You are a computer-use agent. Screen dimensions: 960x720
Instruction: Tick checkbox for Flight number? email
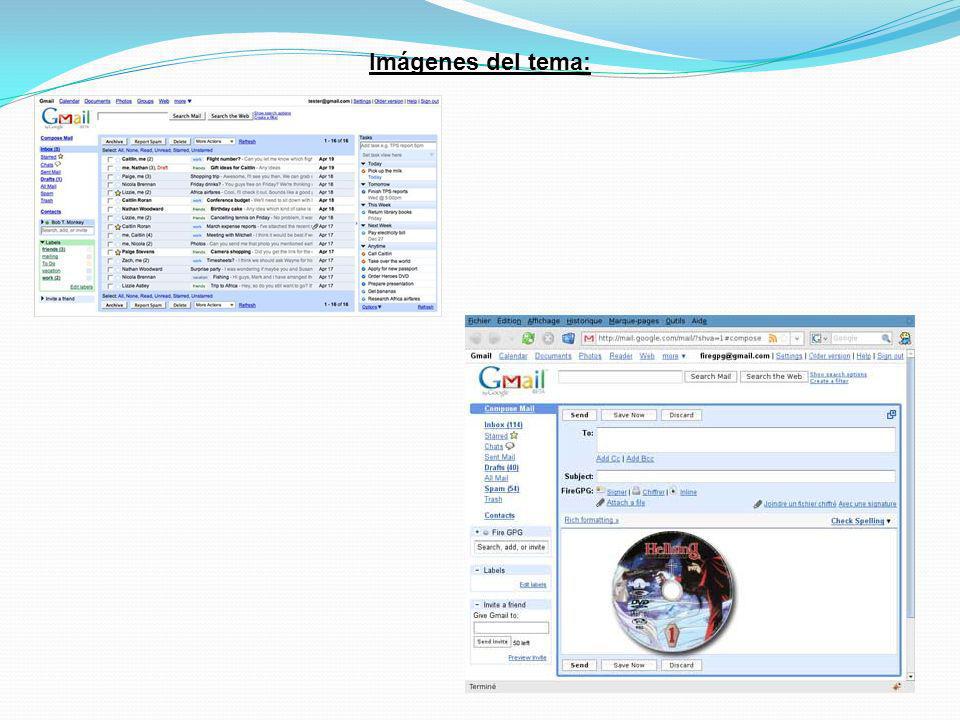[x=110, y=159]
